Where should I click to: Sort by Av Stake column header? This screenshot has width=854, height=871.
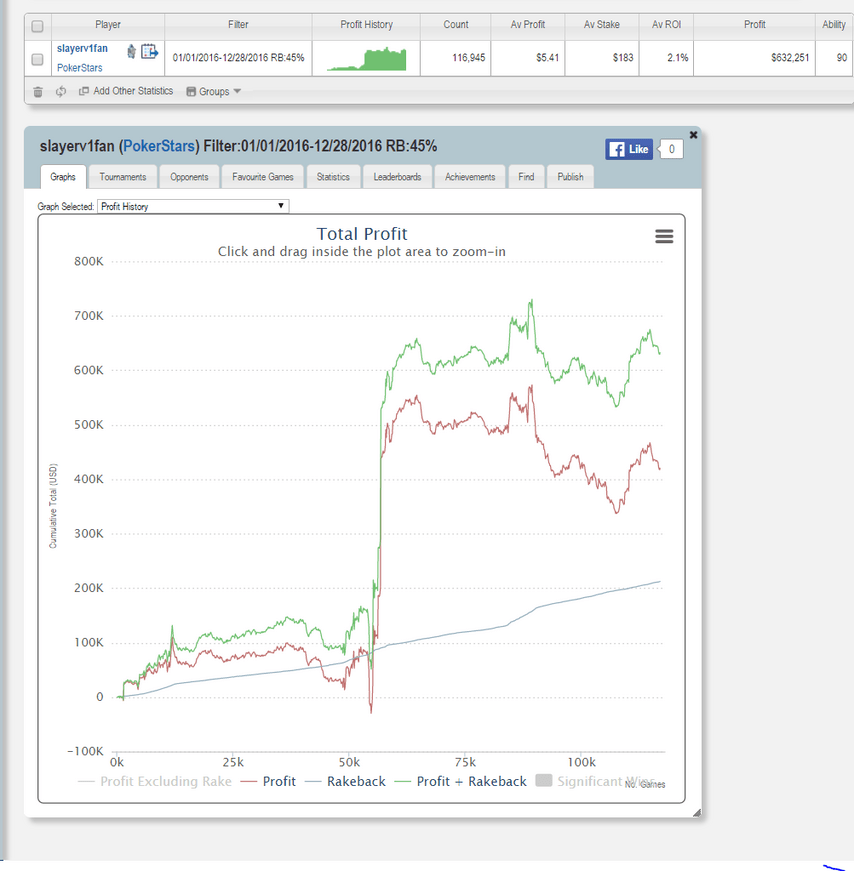tap(602, 25)
